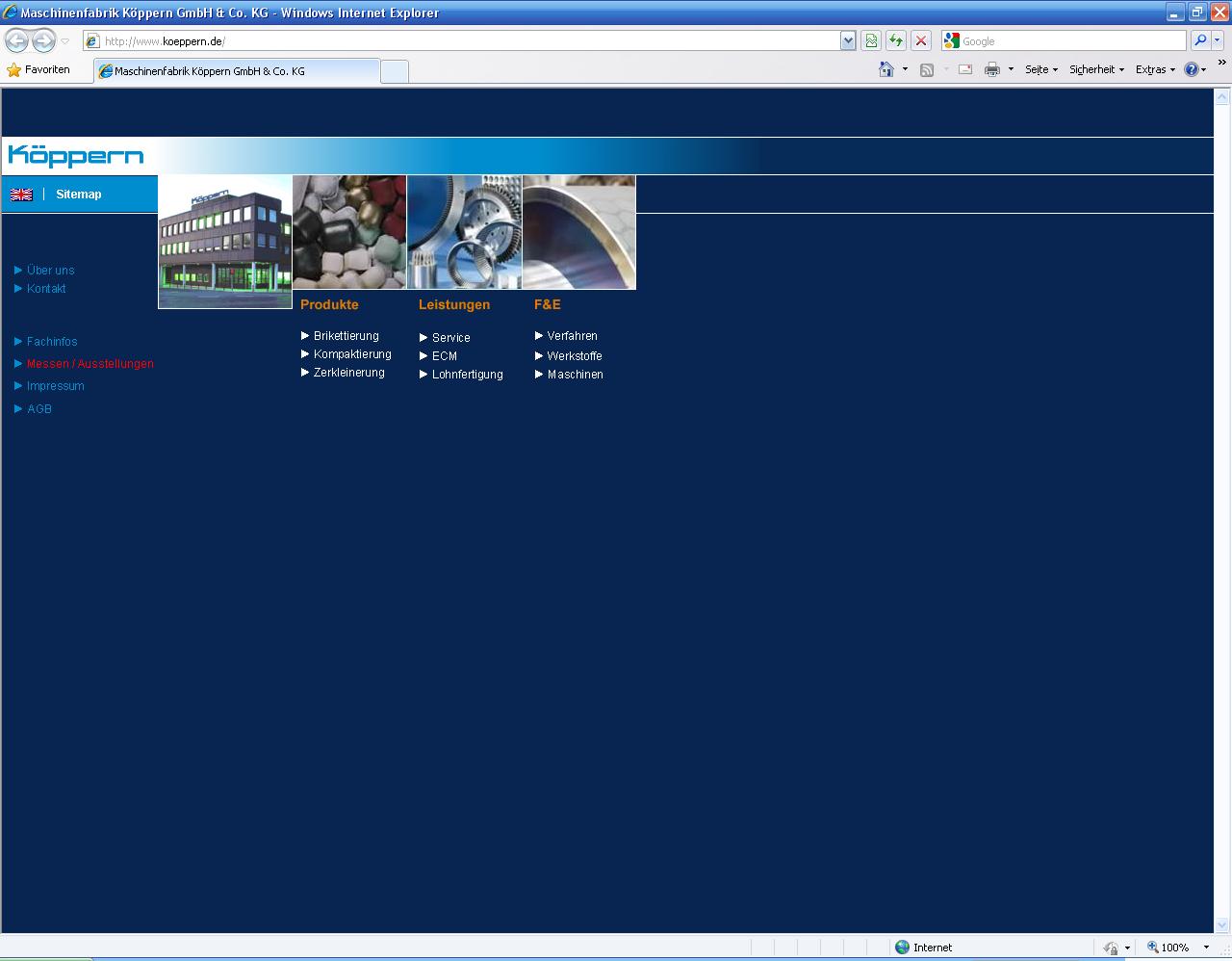Click the red X stop-loading icon
Screen dimensions: 1232x961
(x=921, y=40)
